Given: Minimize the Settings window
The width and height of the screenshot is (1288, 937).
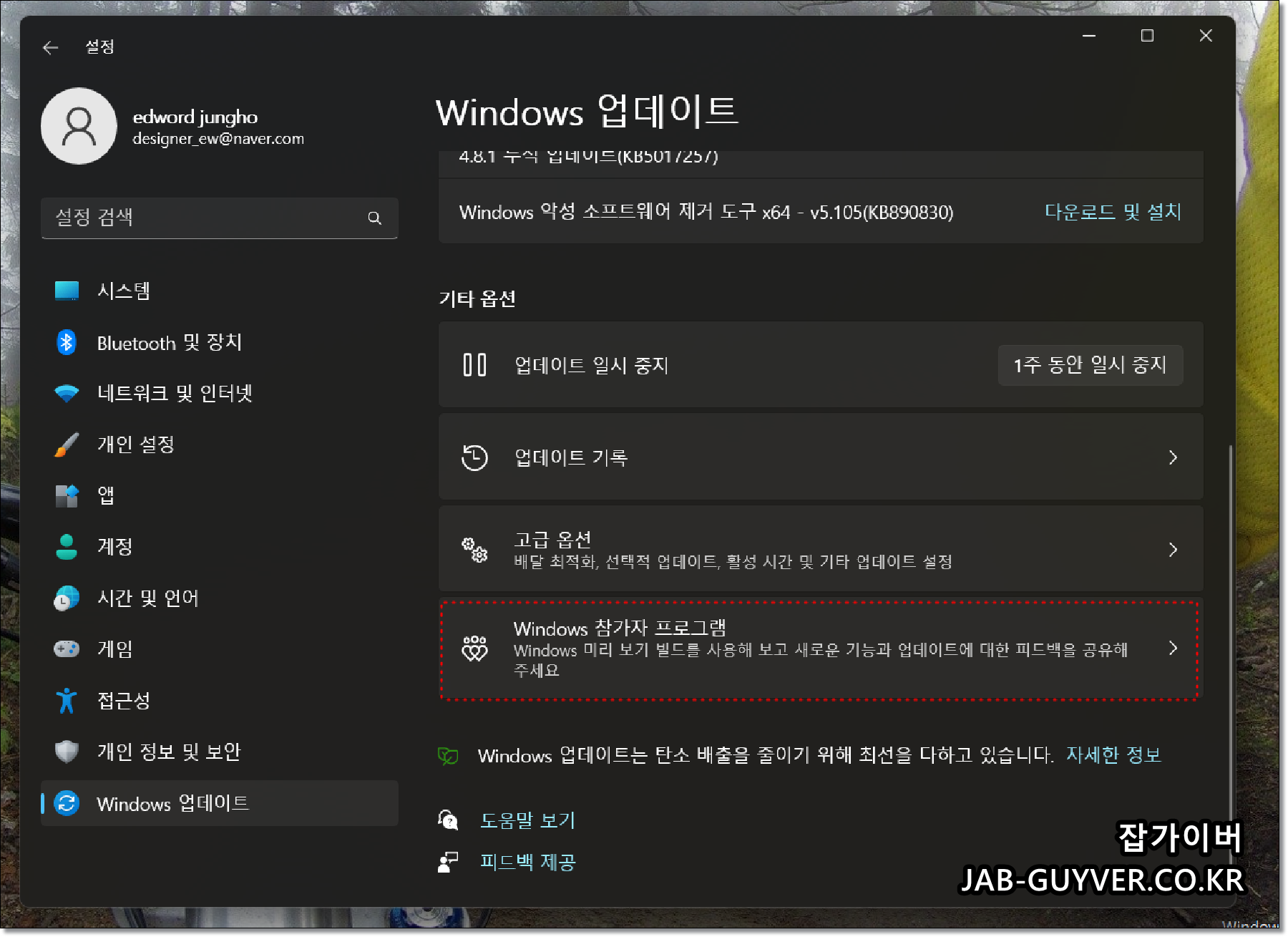Looking at the screenshot, I should 1089,36.
